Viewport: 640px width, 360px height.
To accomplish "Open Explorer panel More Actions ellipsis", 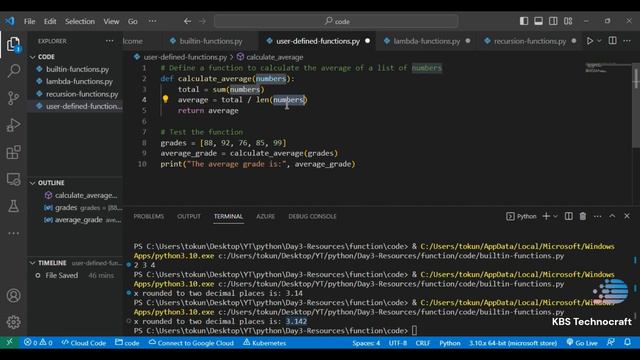I will pyautogui.click(x=109, y=41).
